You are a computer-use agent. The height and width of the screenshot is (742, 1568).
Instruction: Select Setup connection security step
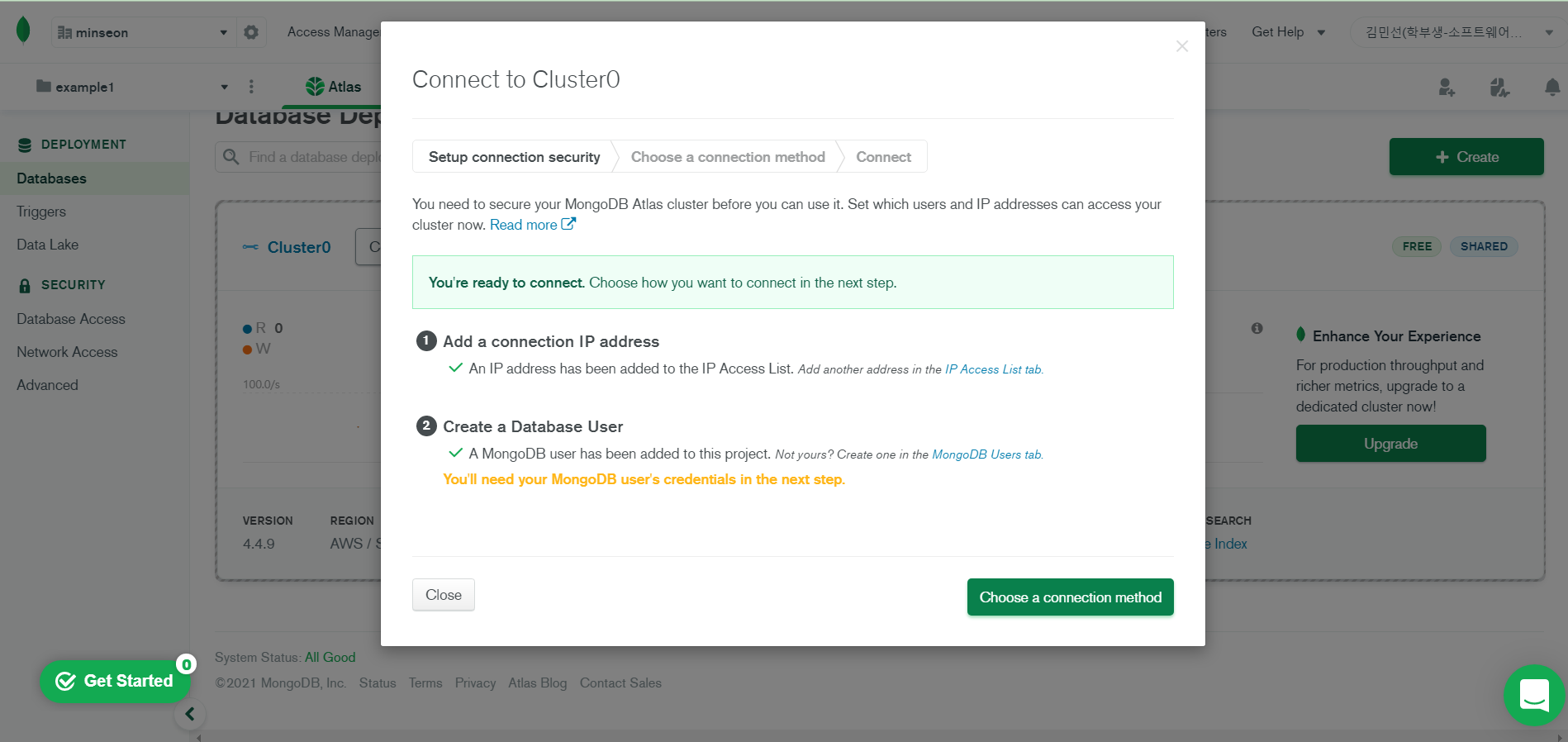coord(514,157)
